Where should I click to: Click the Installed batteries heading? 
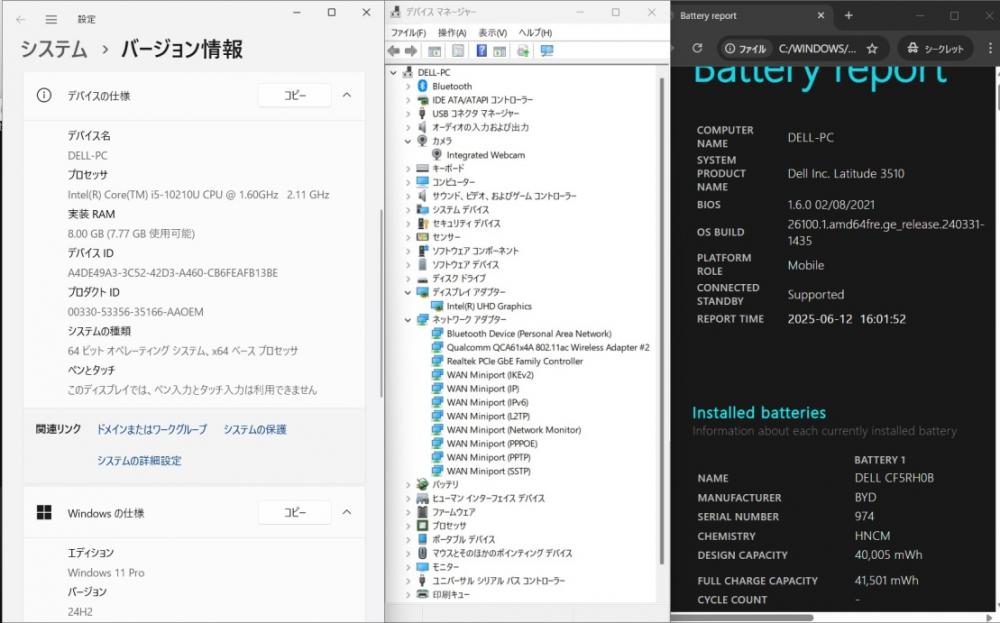(x=759, y=413)
